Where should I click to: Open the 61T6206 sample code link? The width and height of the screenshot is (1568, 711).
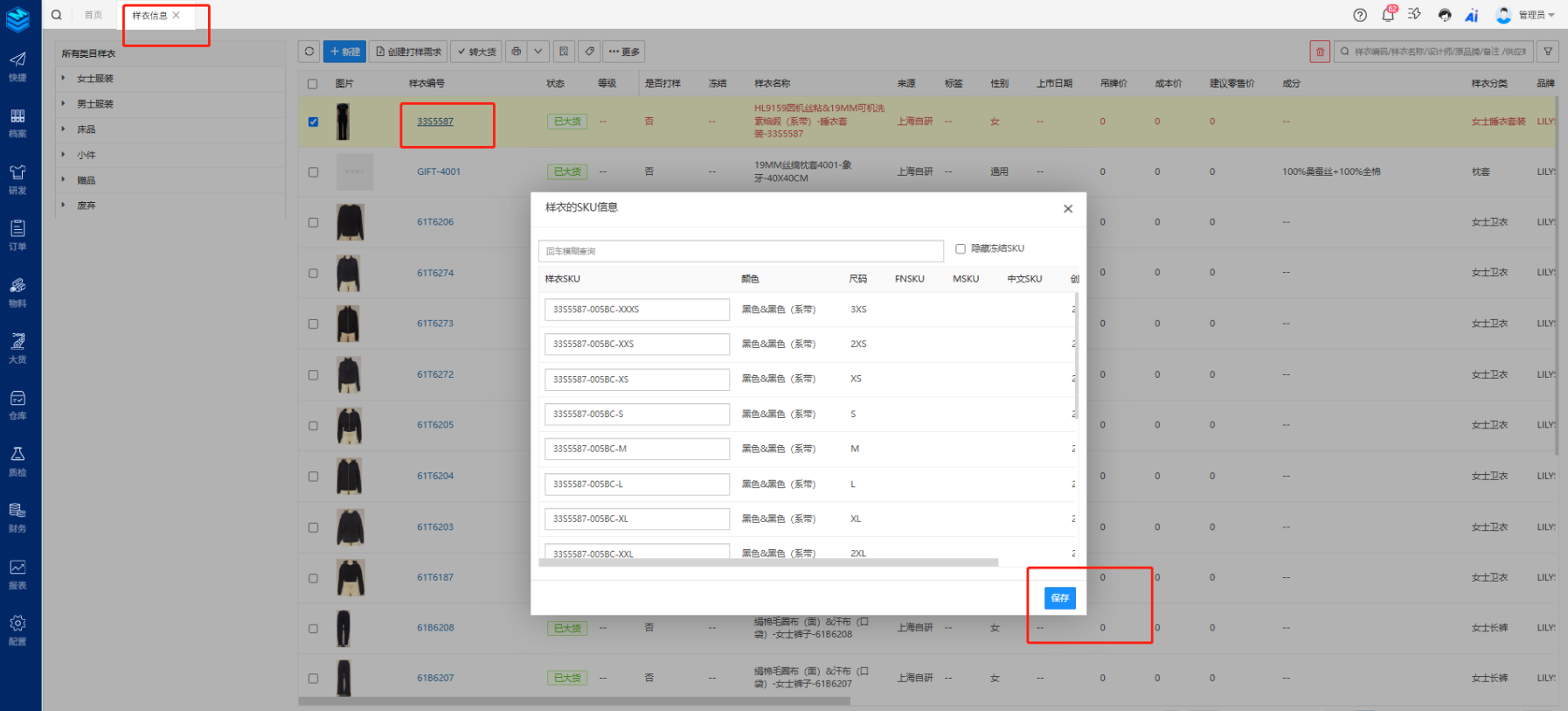[435, 222]
